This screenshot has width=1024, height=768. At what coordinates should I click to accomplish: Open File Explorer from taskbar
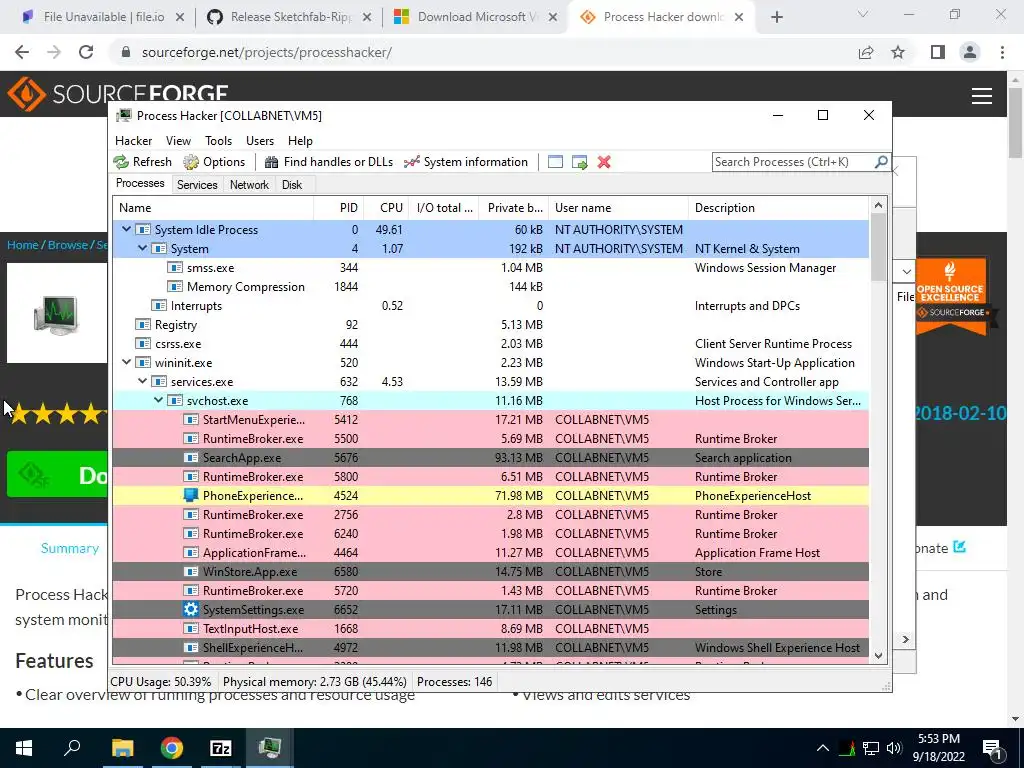coord(122,748)
